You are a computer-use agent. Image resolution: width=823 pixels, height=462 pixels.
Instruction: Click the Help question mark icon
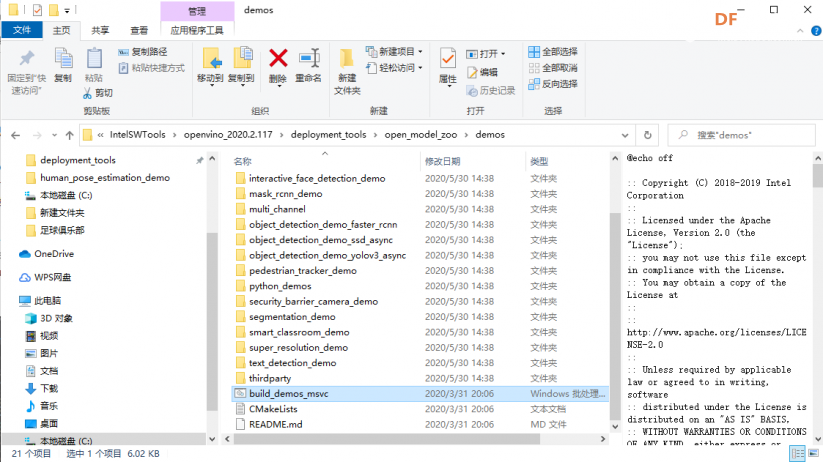816,31
